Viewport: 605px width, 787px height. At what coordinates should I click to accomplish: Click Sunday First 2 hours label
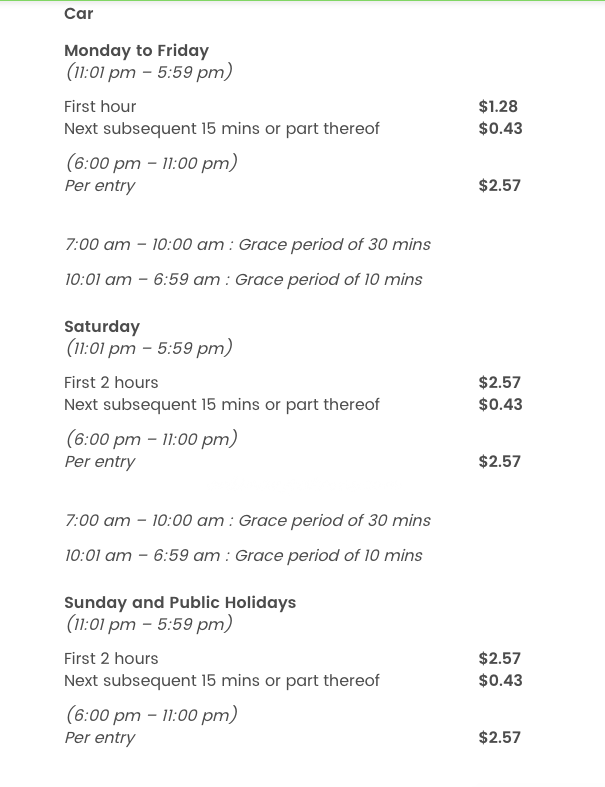(x=111, y=658)
